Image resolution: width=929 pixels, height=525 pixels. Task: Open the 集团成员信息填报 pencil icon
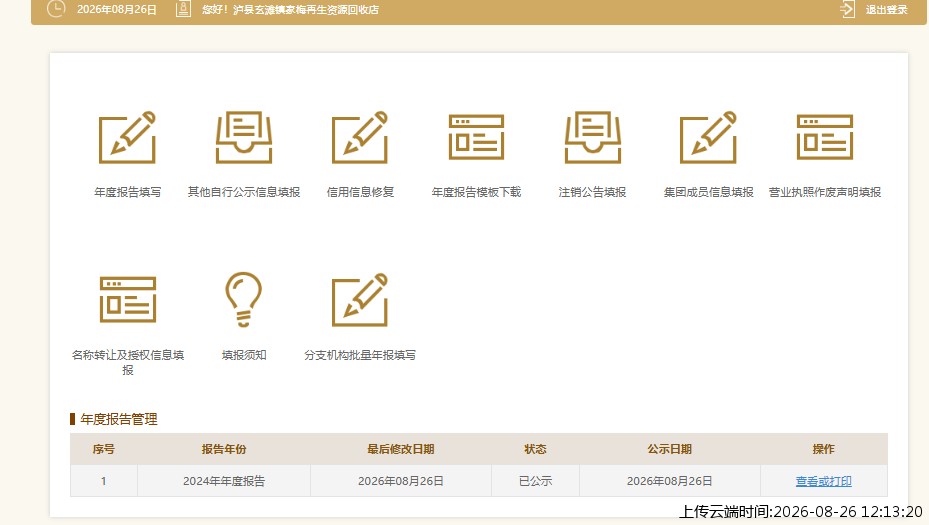point(709,137)
